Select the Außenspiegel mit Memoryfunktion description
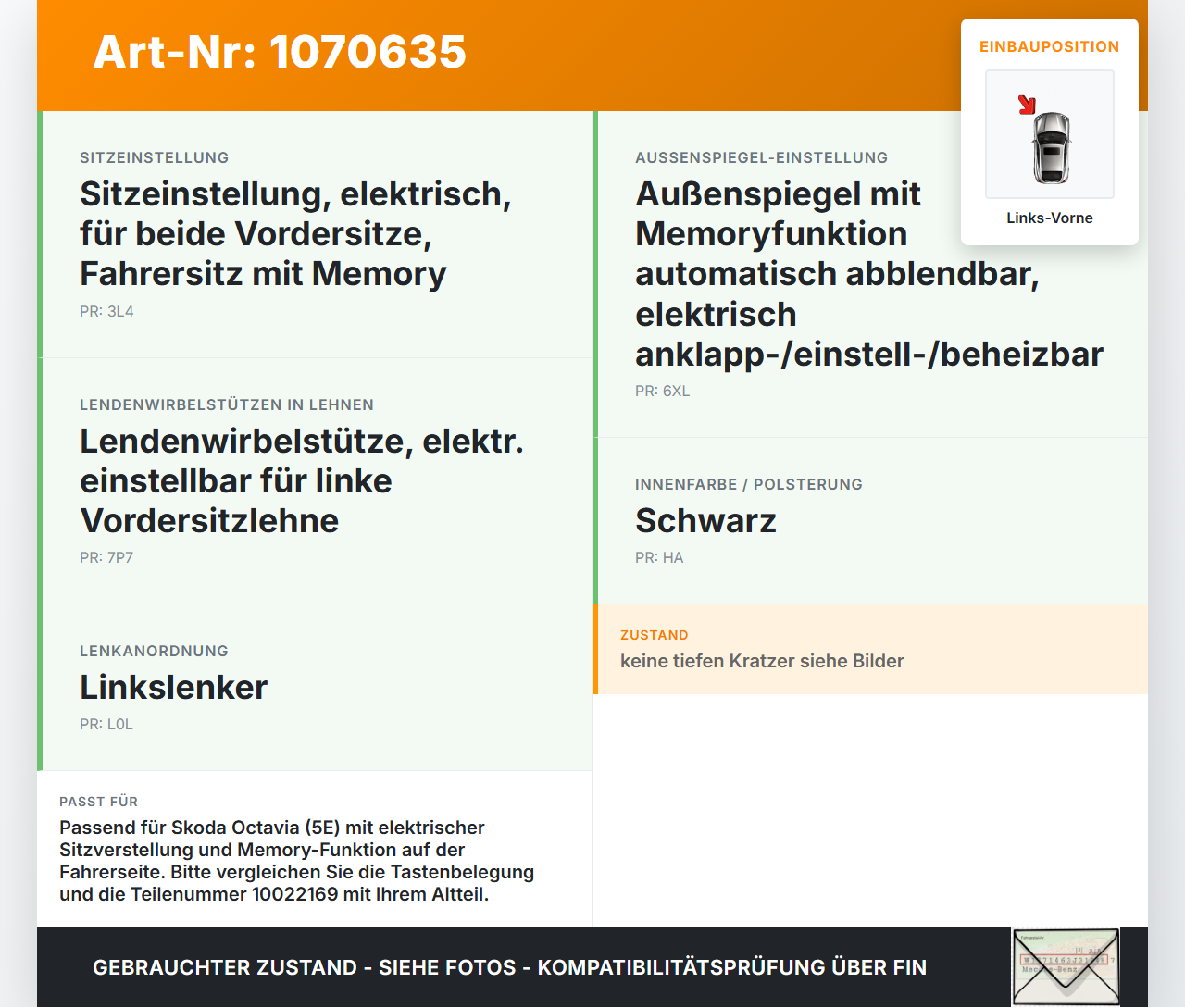This screenshot has width=1185, height=1008. pyautogui.click(x=869, y=274)
